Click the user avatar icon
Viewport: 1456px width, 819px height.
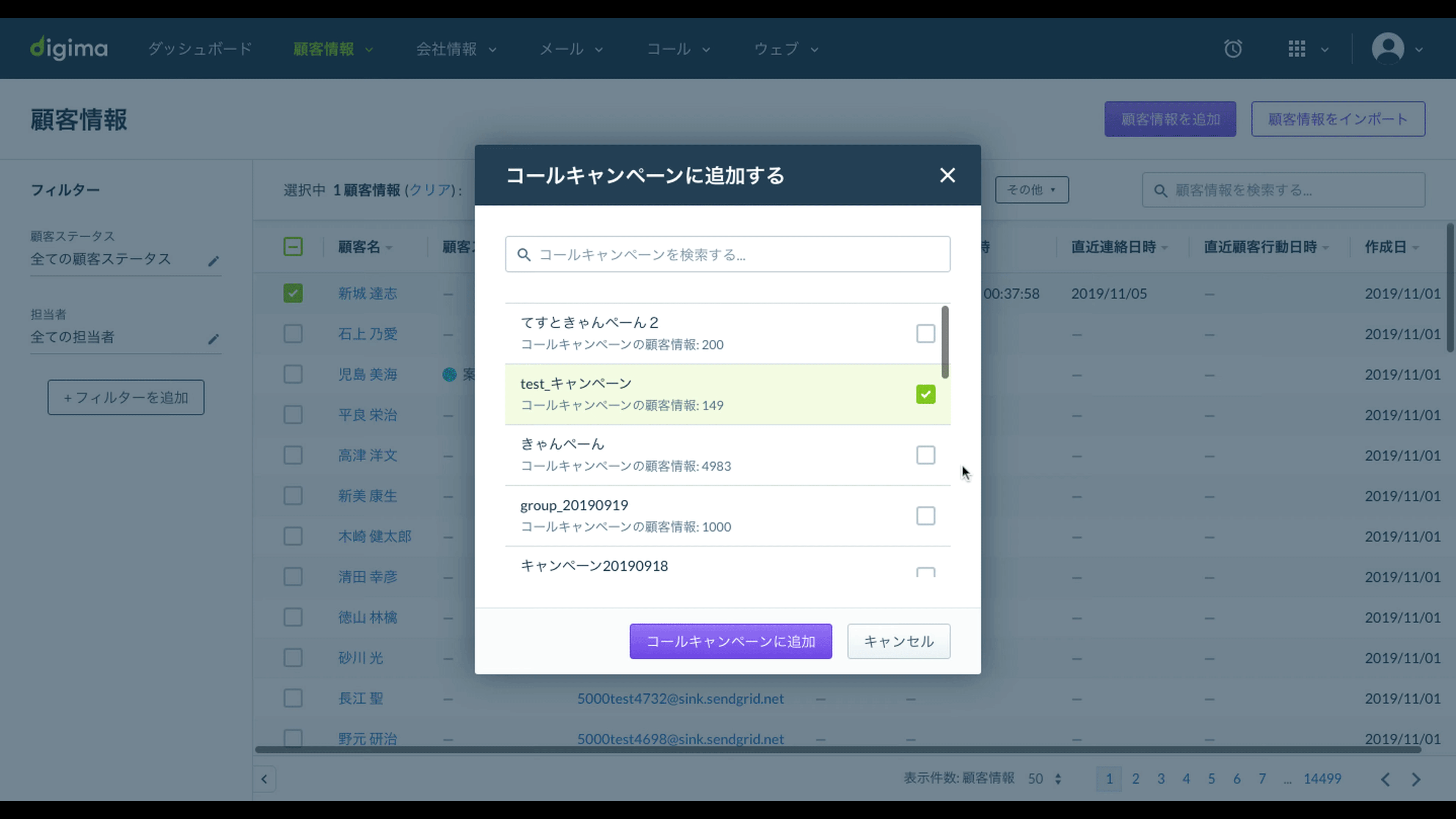coord(1388,49)
